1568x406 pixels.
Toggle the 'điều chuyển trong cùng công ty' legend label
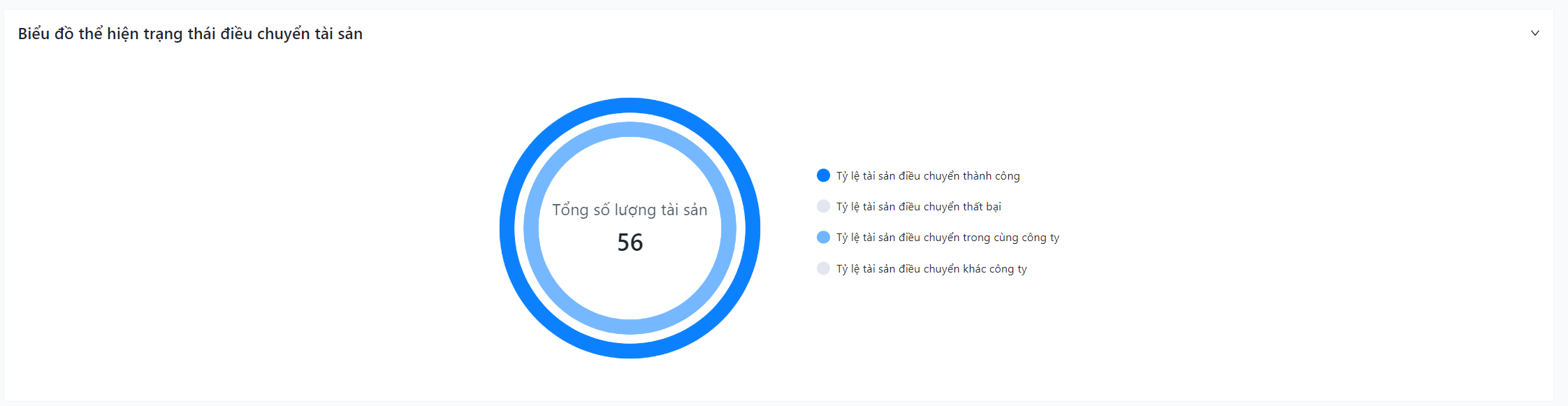click(x=948, y=238)
